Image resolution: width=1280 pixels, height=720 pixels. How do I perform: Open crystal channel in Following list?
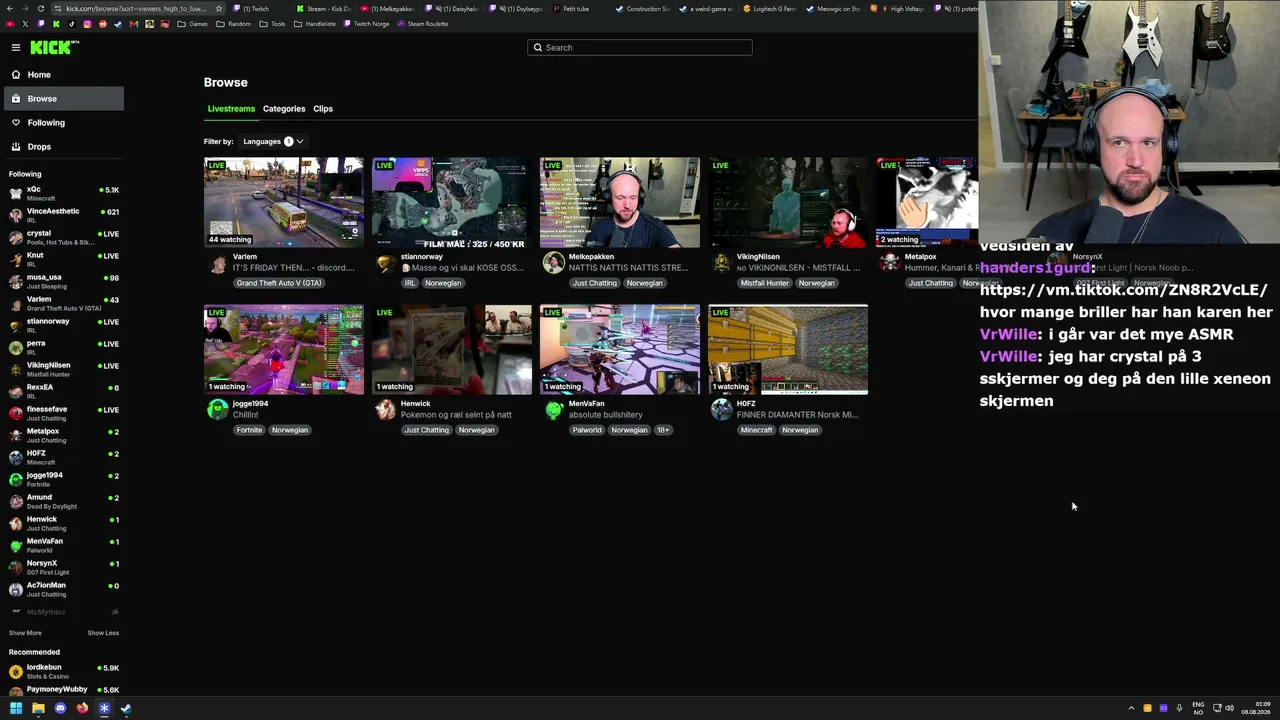point(64,237)
